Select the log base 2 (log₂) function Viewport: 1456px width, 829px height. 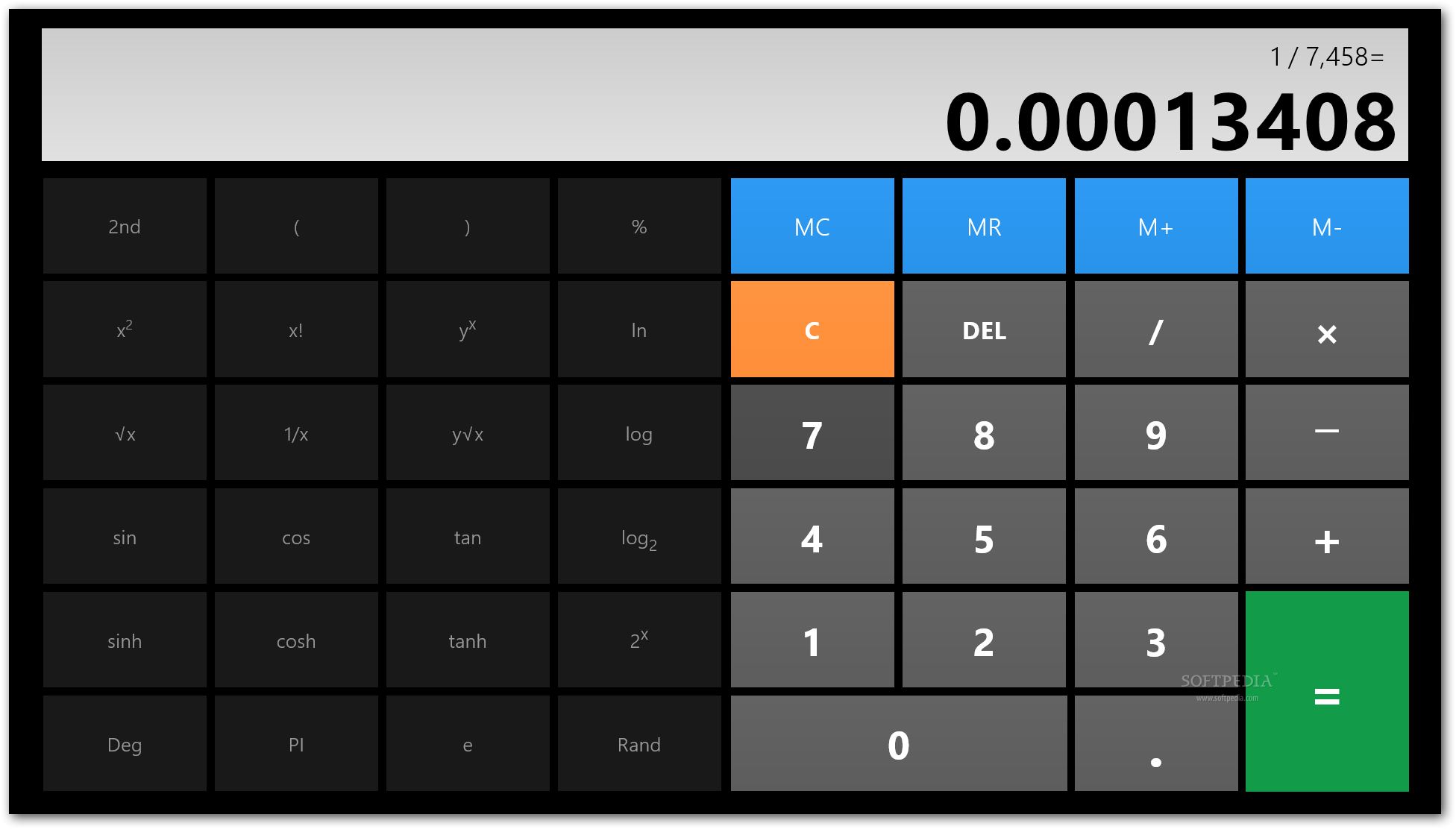[x=639, y=539]
